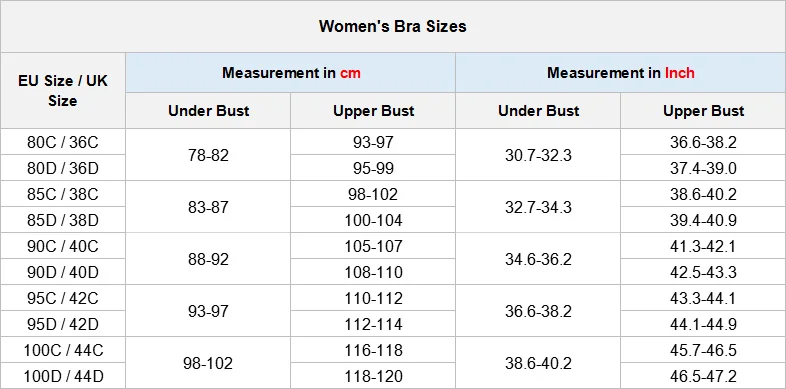
Task: Select the "105-107" upper bust cell
Action: point(373,247)
